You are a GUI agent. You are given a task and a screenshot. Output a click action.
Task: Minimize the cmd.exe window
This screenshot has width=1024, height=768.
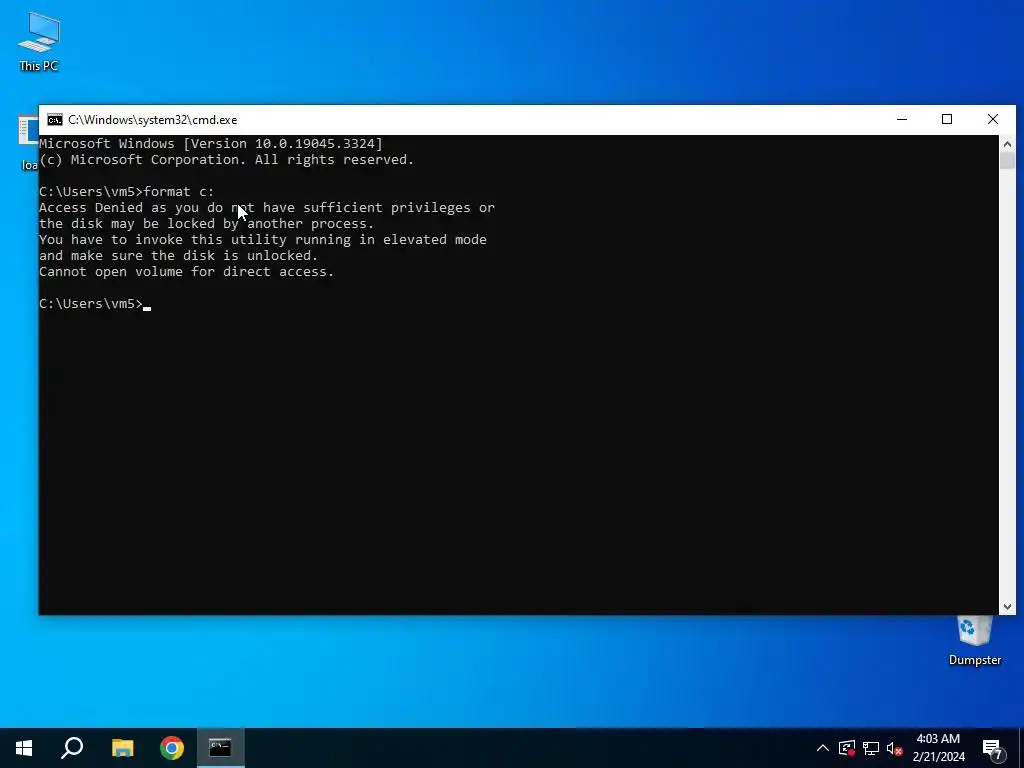click(x=902, y=120)
